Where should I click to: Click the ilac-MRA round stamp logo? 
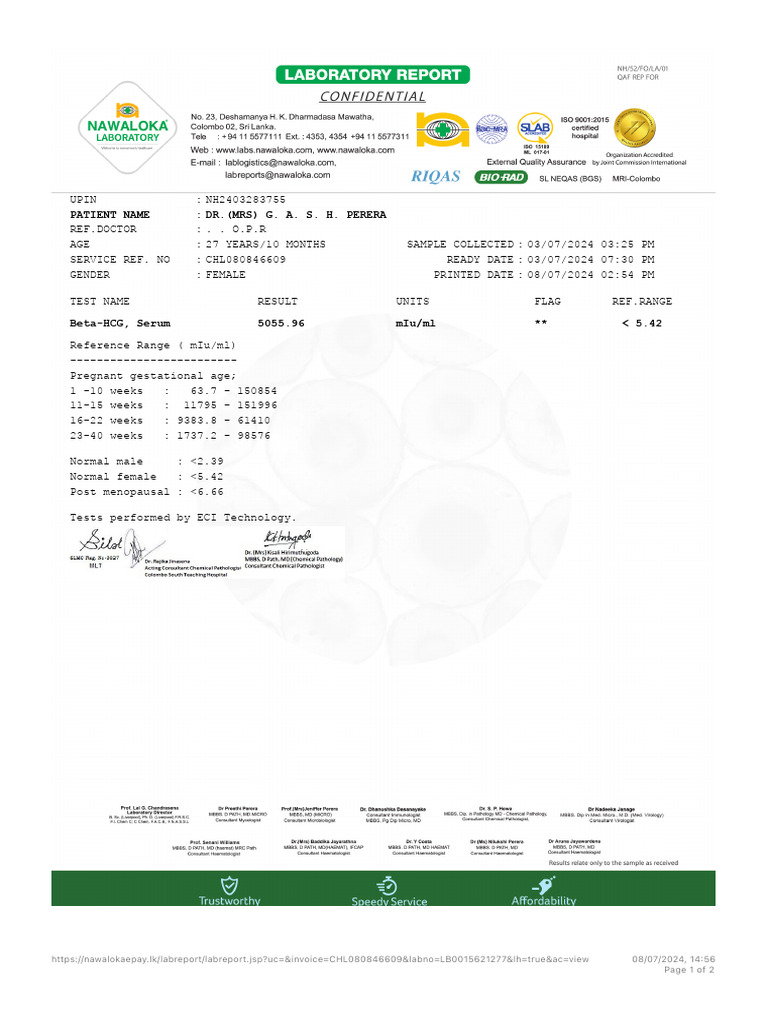(492, 129)
